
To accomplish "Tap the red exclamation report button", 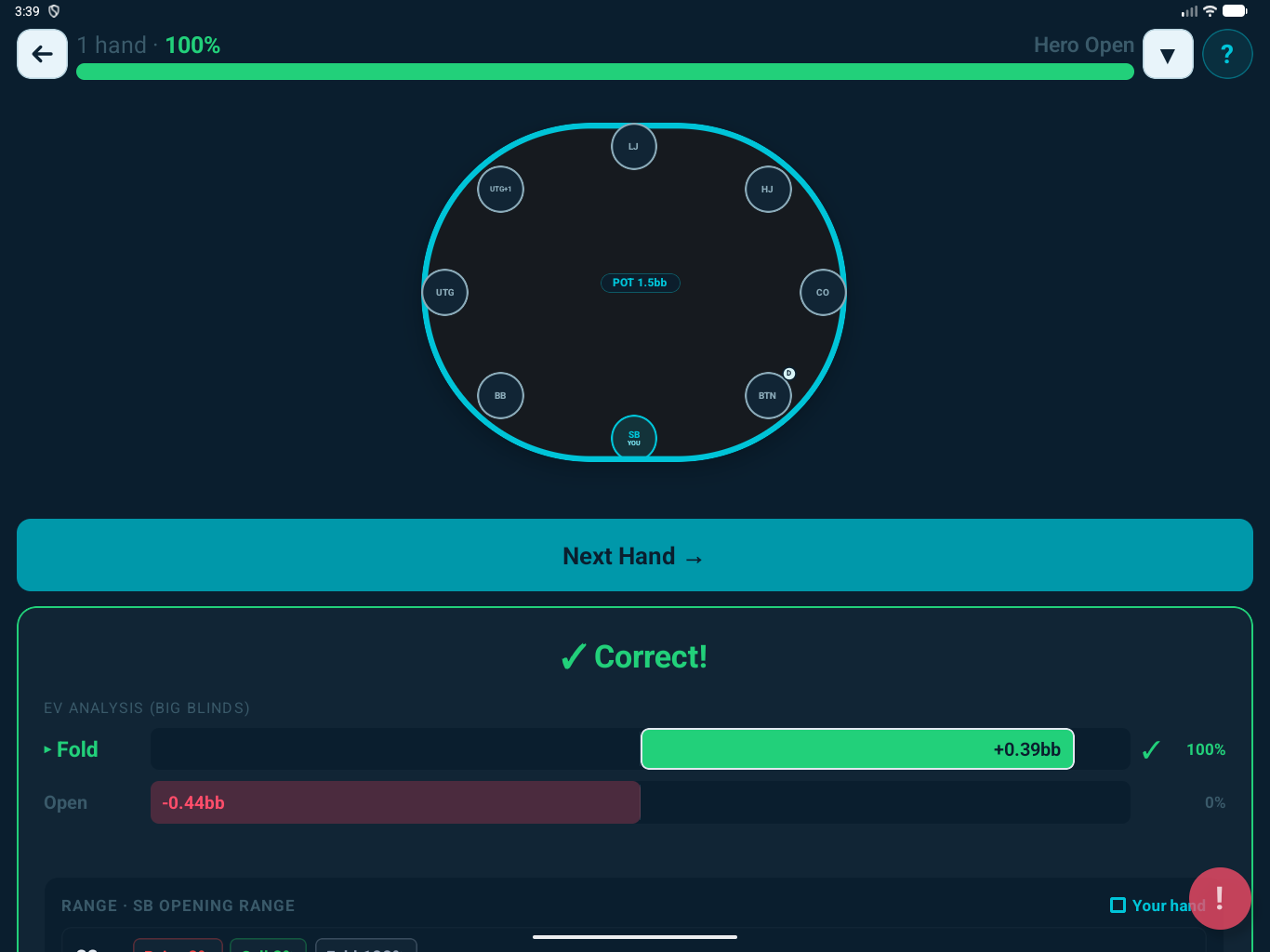I will pyautogui.click(x=1219, y=898).
